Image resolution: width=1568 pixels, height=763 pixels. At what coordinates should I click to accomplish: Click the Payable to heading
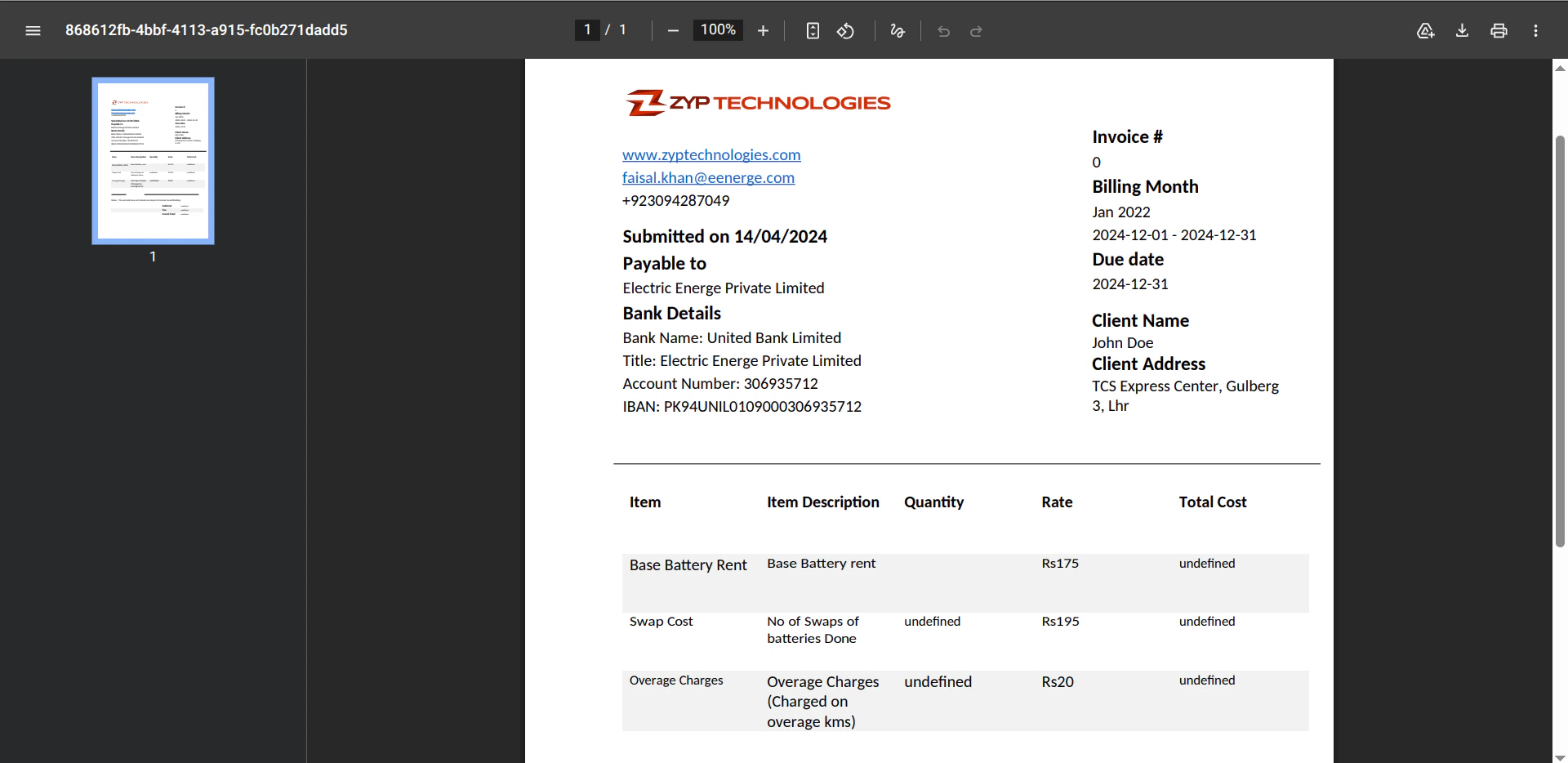tap(664, 263)
